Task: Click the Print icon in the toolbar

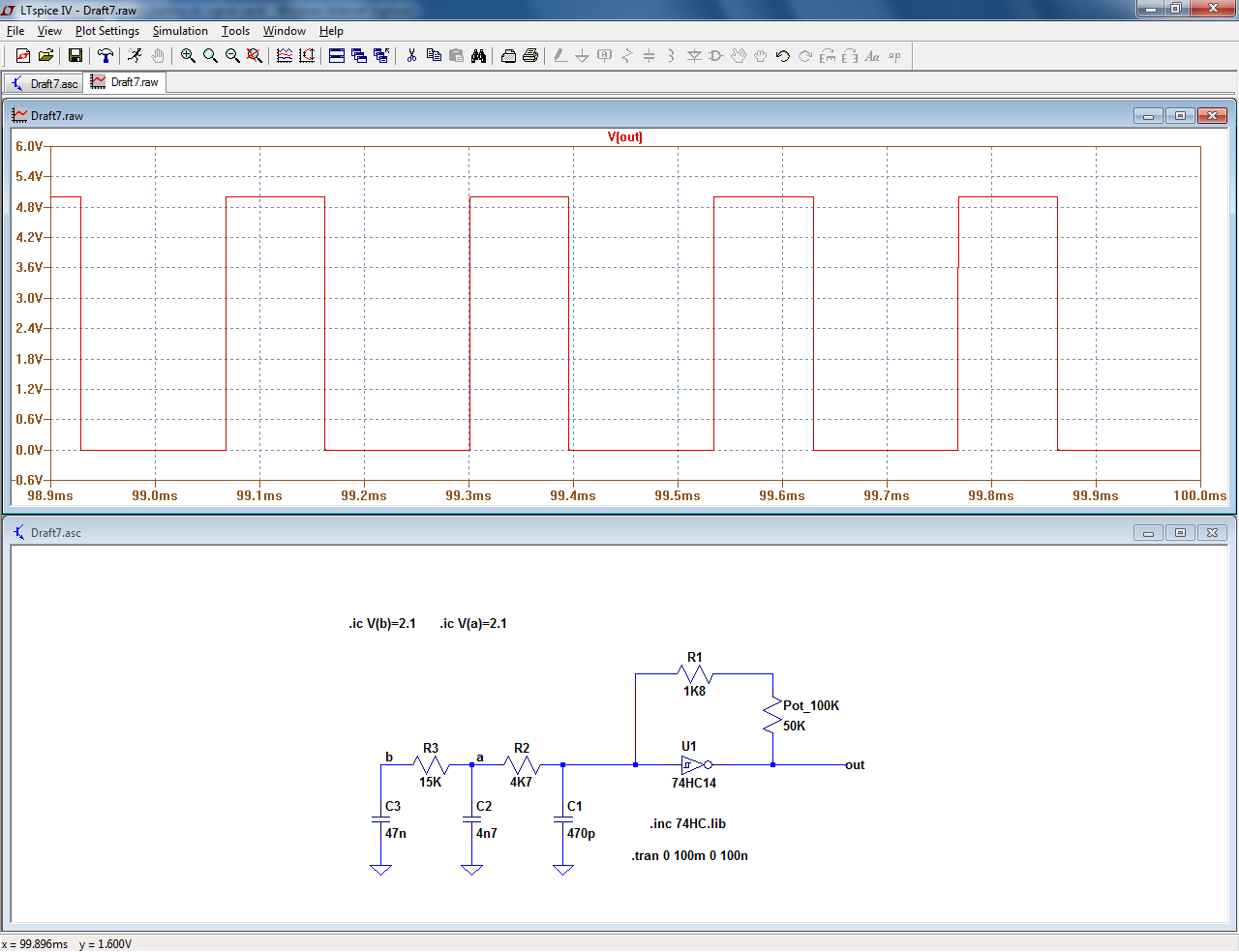Action: 530,56
